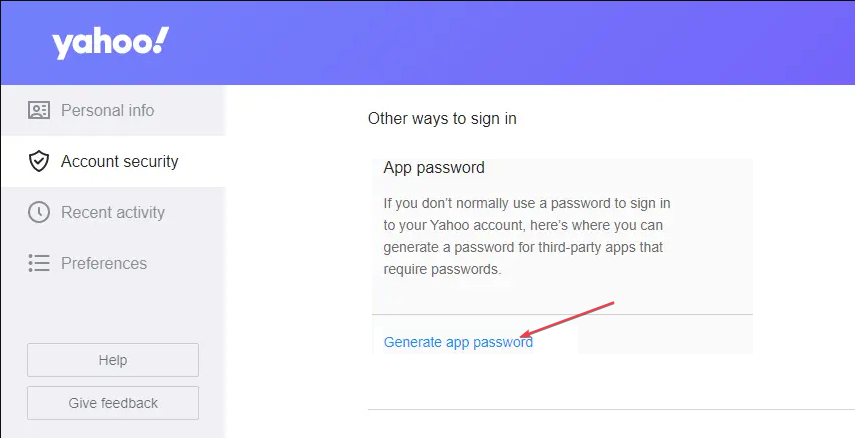The image size is (855, 438).
Task: Follow the Generate app password link
Action: [x=458, y=342]
